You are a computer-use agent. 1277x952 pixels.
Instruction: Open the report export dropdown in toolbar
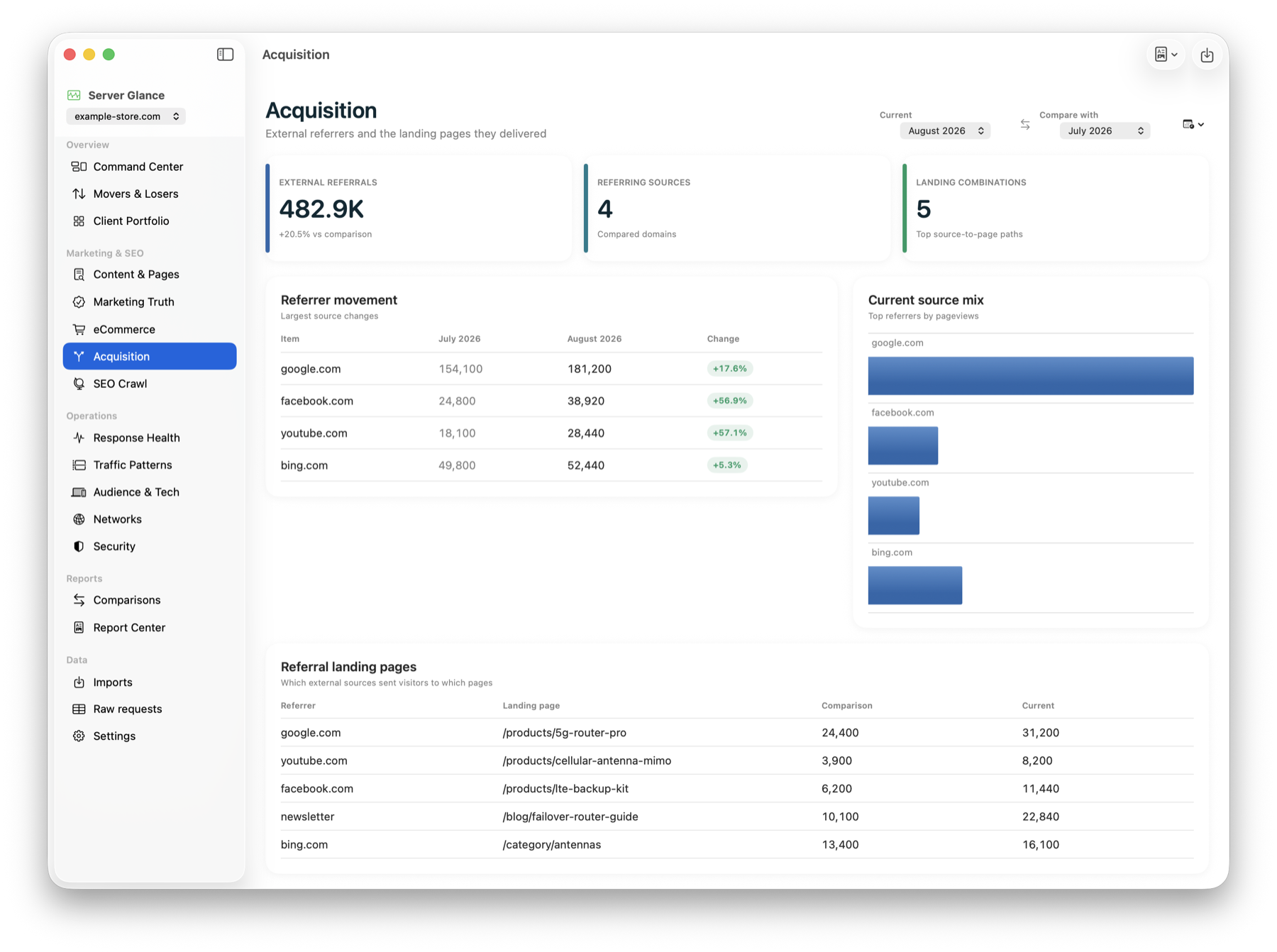1166,55
